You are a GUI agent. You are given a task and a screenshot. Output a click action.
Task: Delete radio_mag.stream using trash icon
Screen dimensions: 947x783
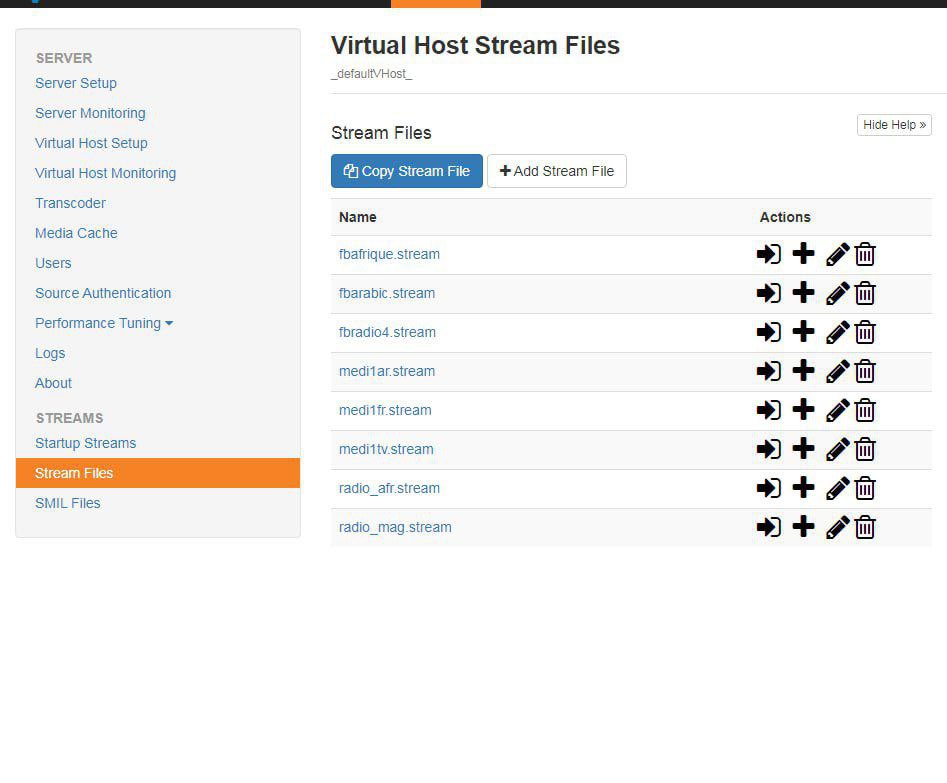pyautogui.click(x=865, y=527)
